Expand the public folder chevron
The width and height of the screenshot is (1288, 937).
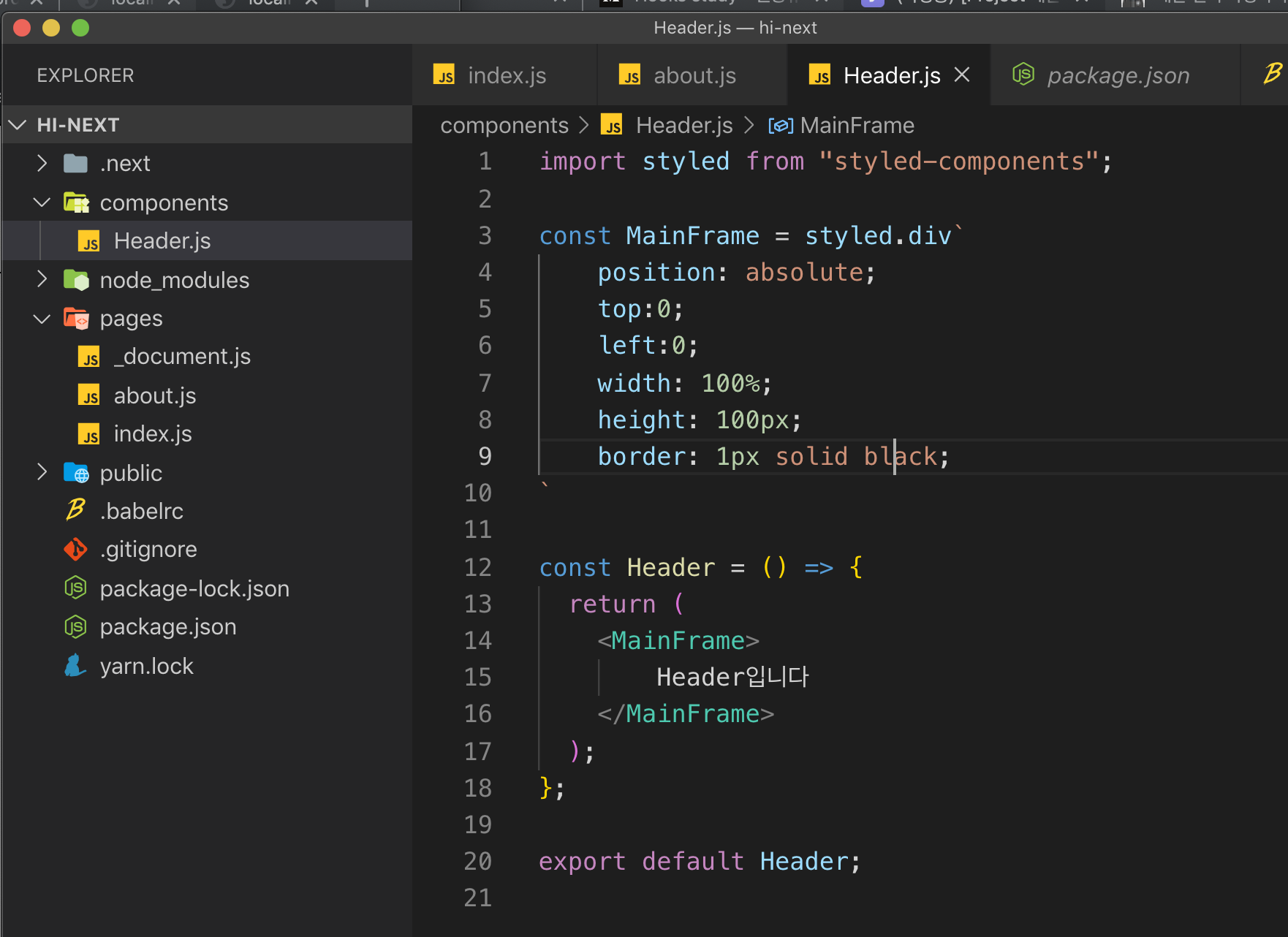point(42,472)
